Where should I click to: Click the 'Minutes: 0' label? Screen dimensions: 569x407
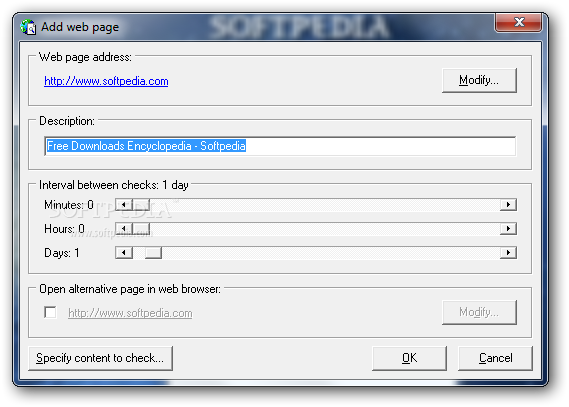pos(69,205)
